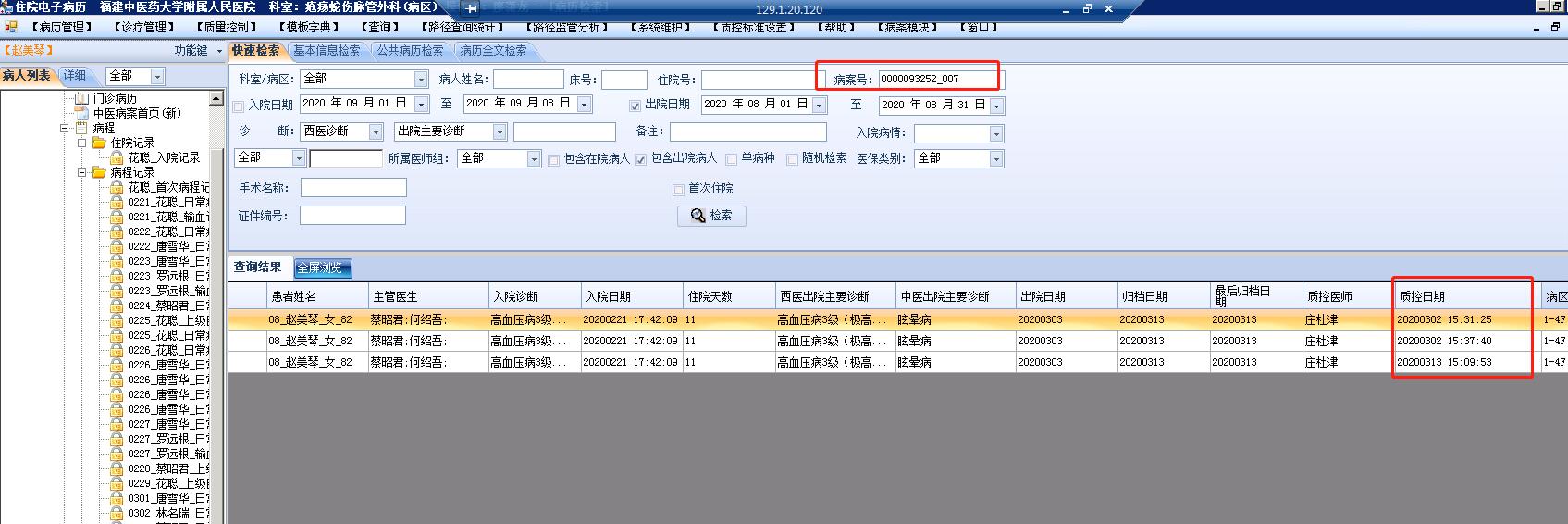The height and width of the screenshot is (524, 1568).
Task: Open the 病历管理 menu
Action: 62,27
